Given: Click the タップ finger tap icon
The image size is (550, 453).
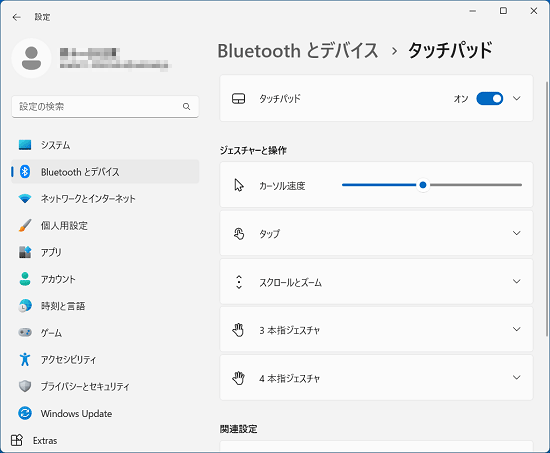Looking at the screenshot, I should [239, 233].
